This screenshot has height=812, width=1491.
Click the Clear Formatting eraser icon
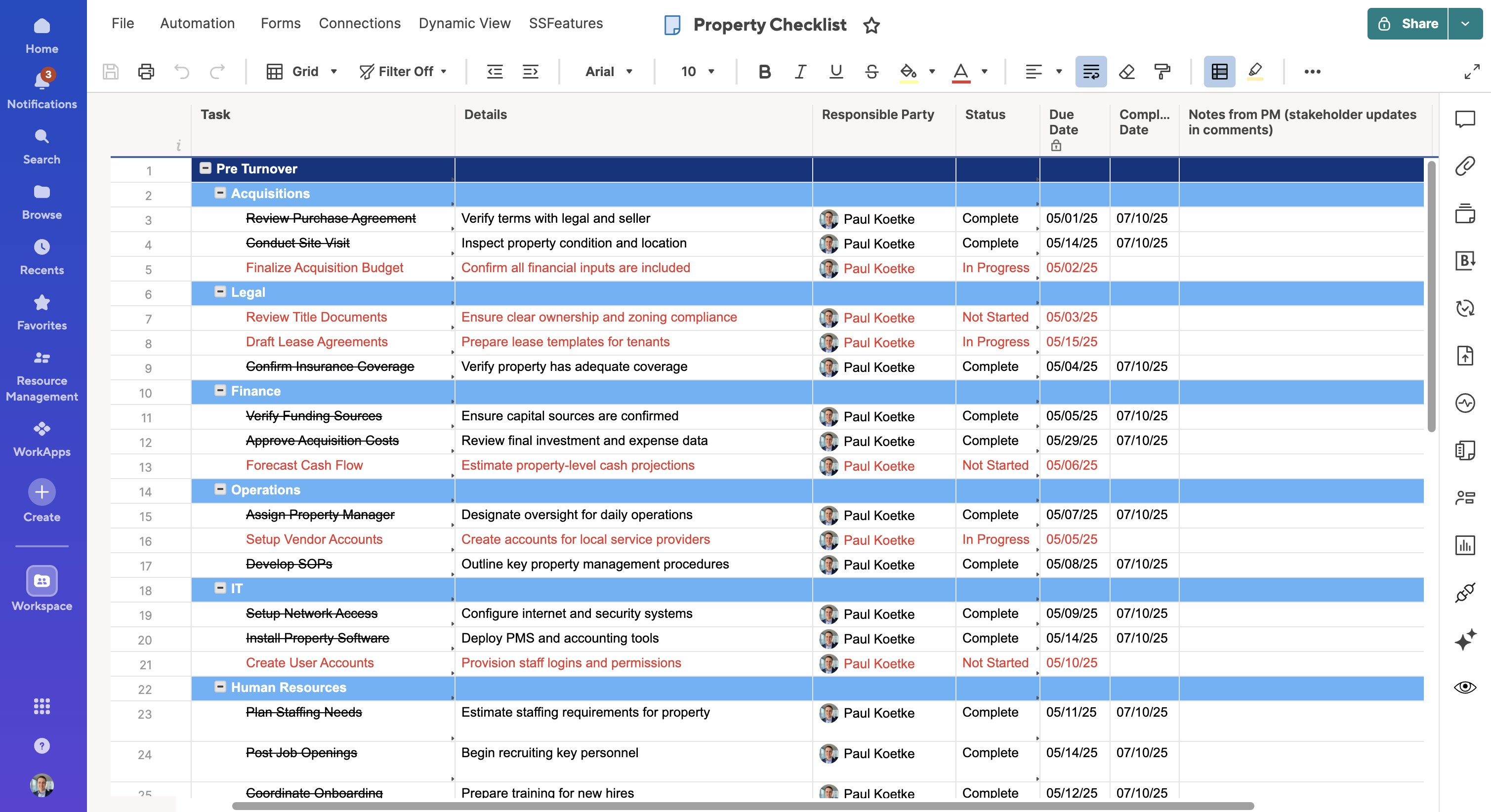[x=1126, y=71]
